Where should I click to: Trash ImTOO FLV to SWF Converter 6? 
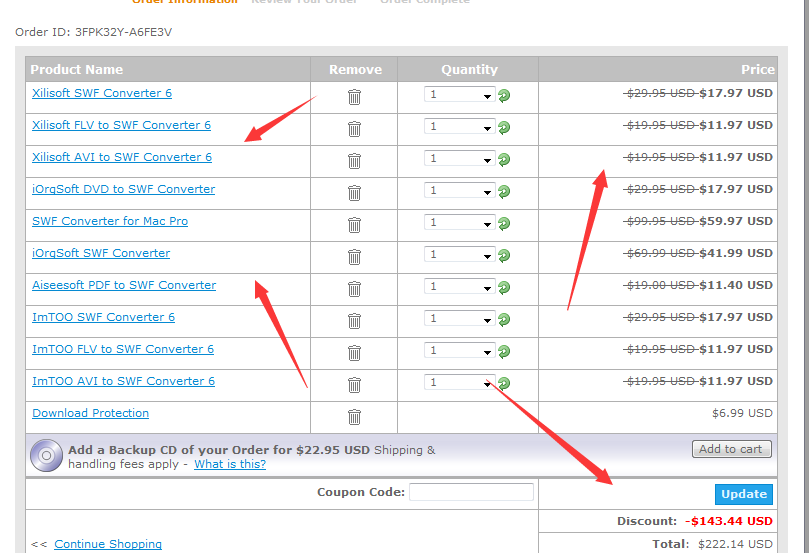click(354, 352)
